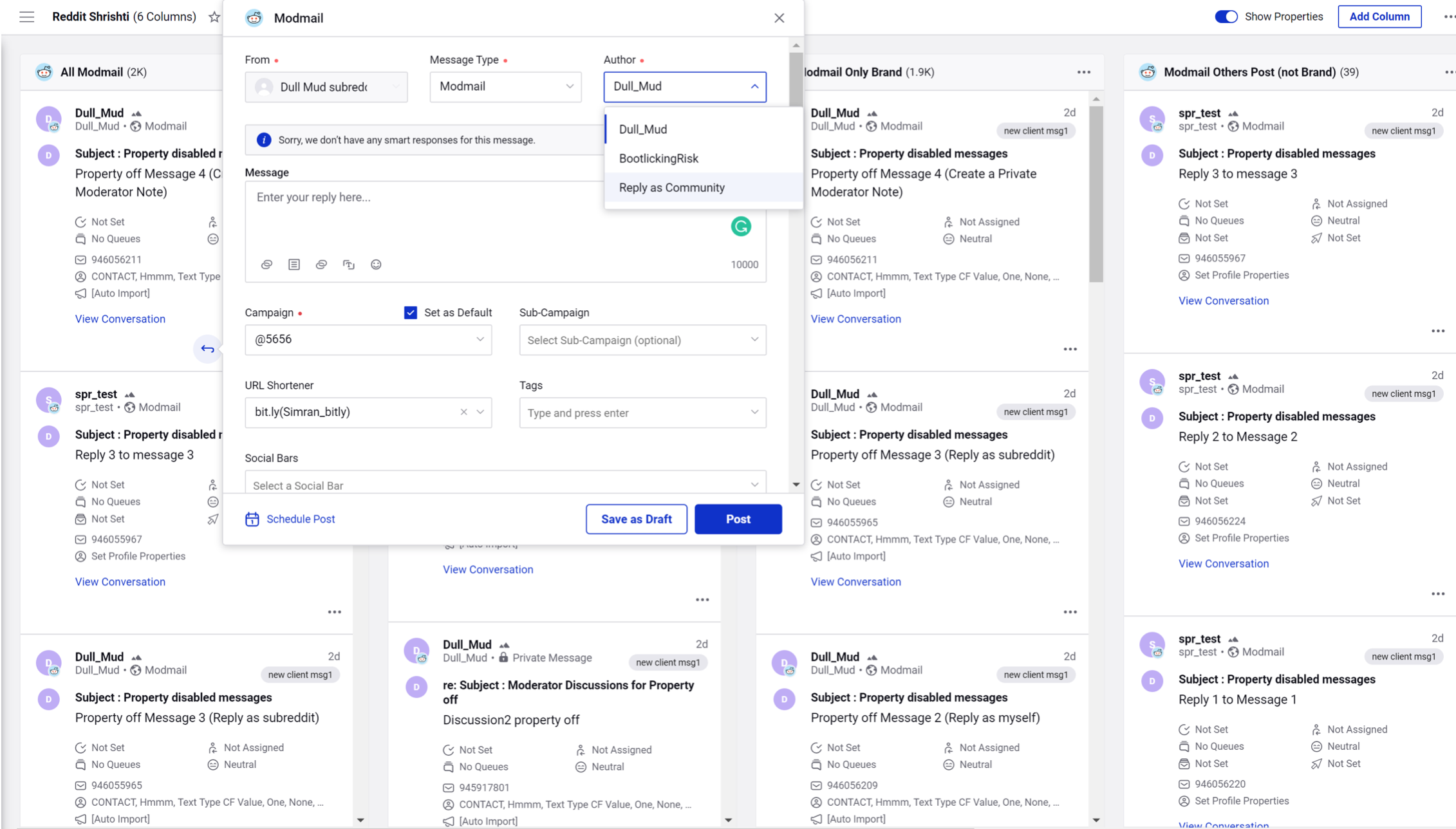Click the info icon in smart responses notice

pos(264,140)
